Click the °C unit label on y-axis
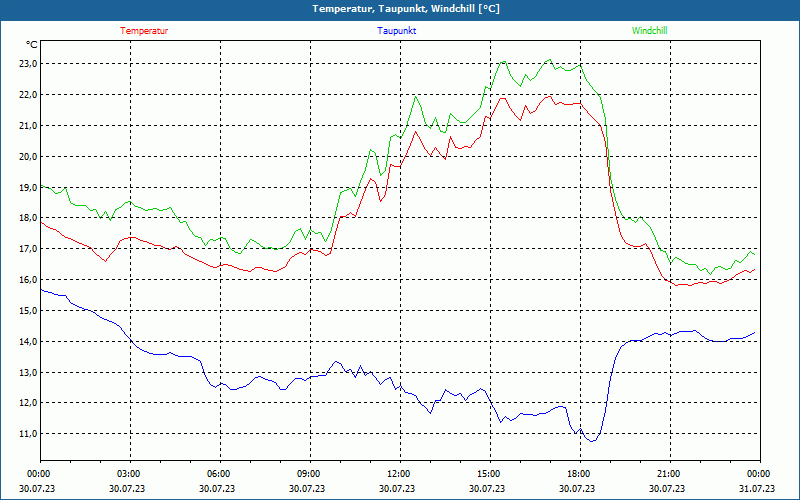800x500 pixels. point(32,44)
